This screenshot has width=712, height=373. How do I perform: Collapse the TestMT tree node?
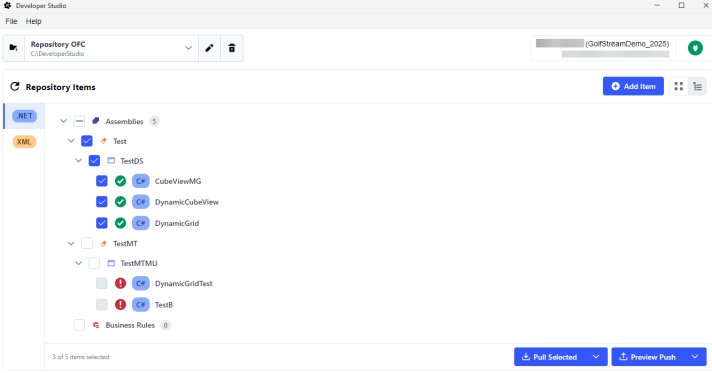click(x=71, y=244)
